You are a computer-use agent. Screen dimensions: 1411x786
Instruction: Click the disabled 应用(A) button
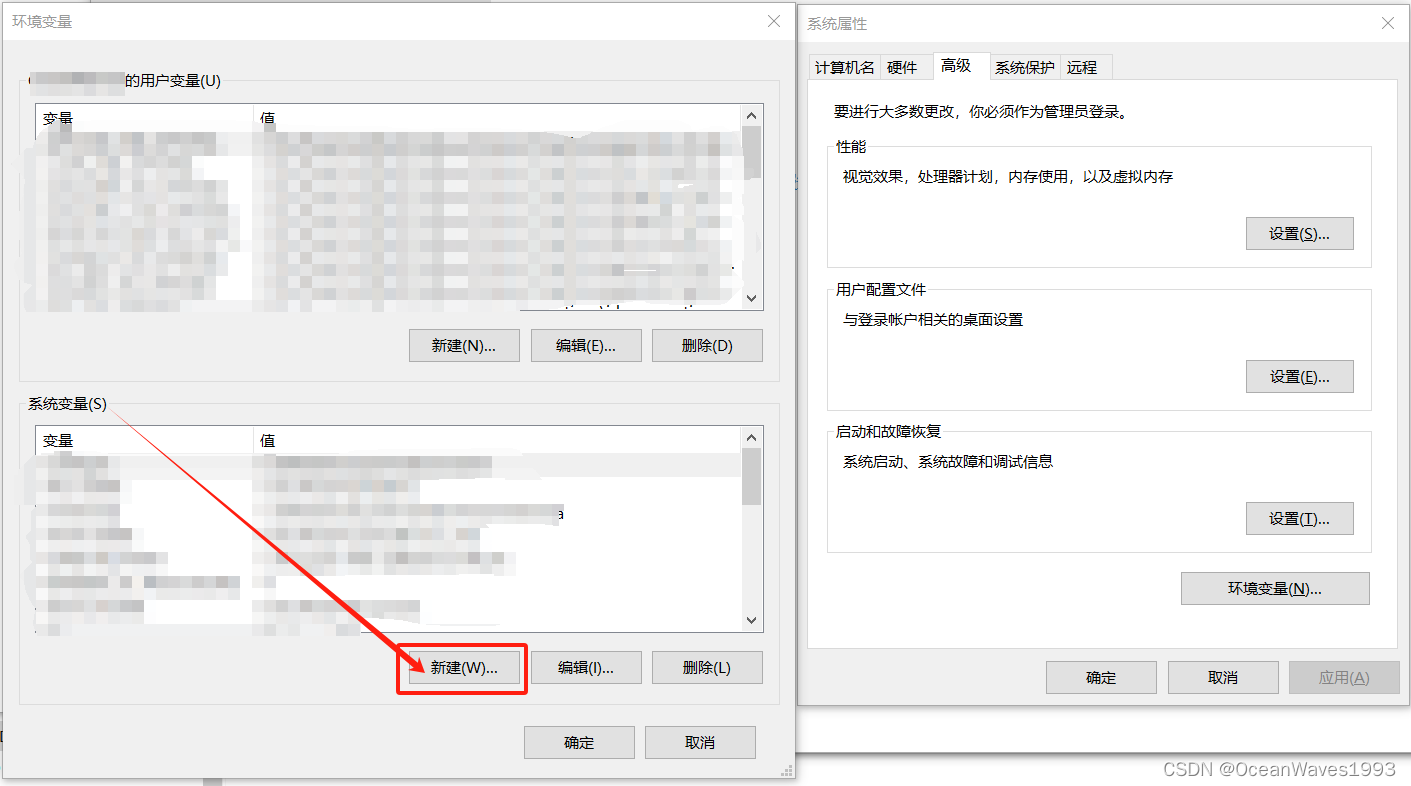(1344, 678)
